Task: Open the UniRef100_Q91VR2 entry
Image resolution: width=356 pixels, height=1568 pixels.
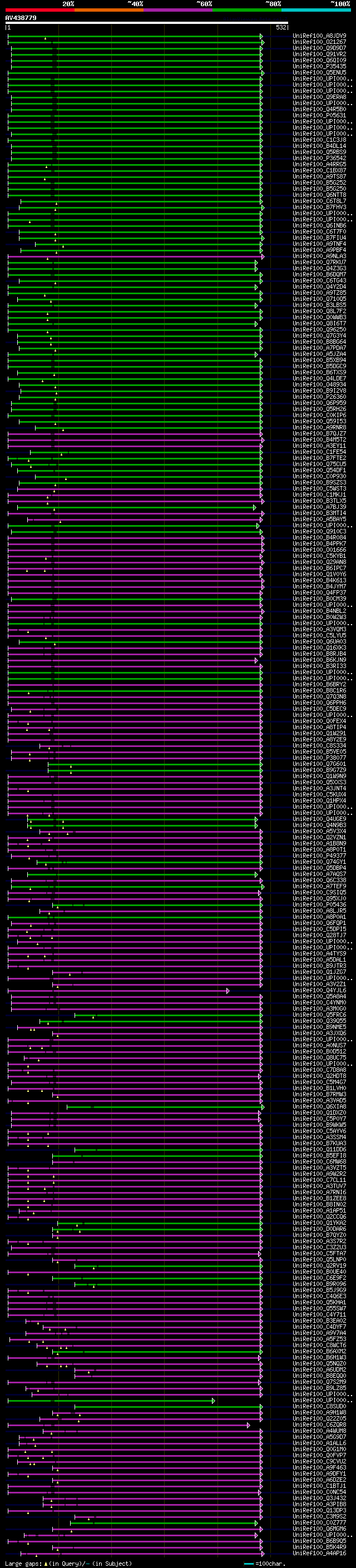Action: tap(319, 54)
